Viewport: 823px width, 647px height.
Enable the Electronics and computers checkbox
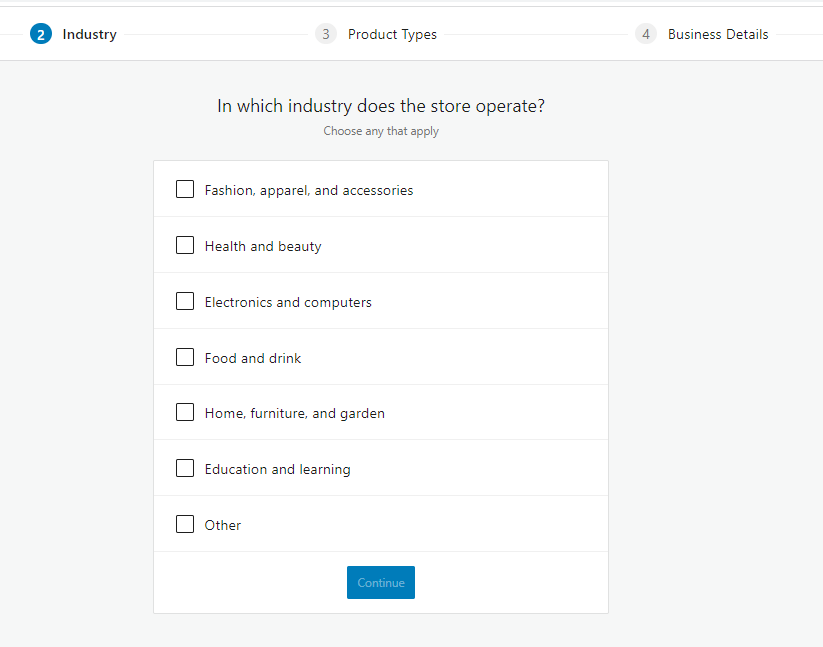coord(185,300)
